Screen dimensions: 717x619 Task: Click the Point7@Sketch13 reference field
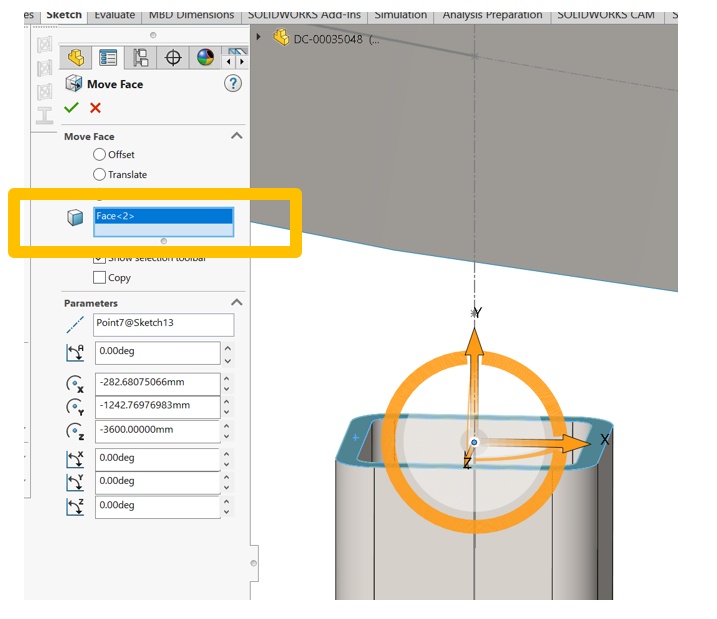coord(163,325)
